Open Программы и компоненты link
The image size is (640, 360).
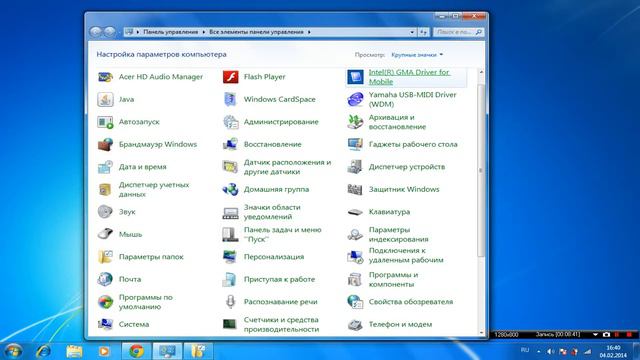[x=393, y=279]
